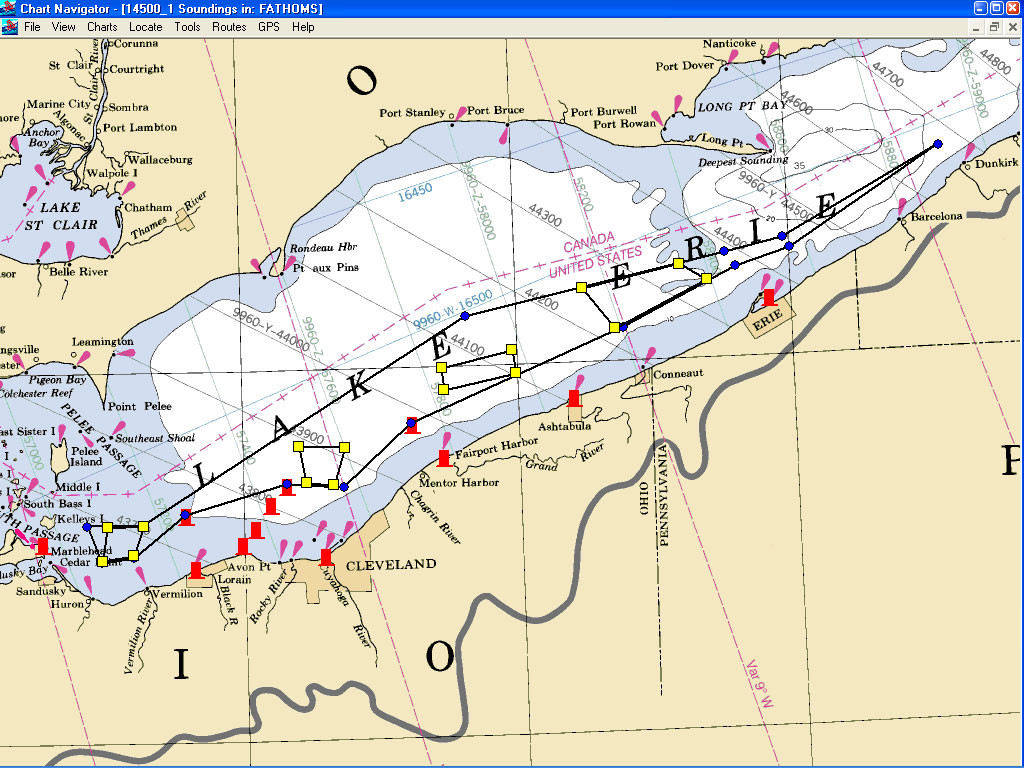Viewport: 1024px width, 768px height.
Task: Click the Mentor Harbor label
Action: (x=458, y=483)
